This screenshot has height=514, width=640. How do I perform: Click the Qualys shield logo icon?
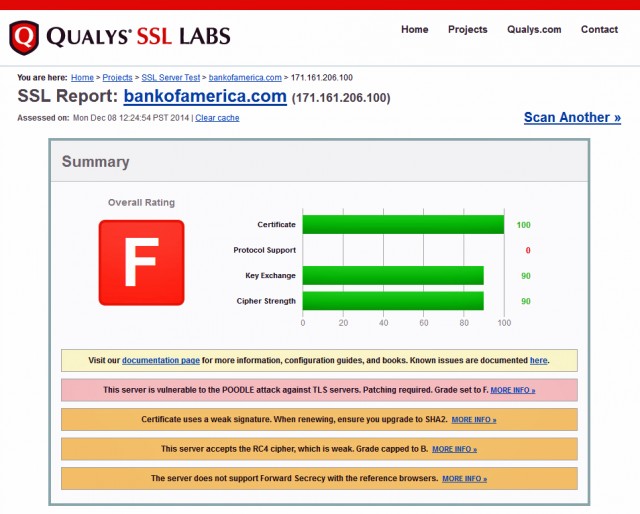point(24,38)
